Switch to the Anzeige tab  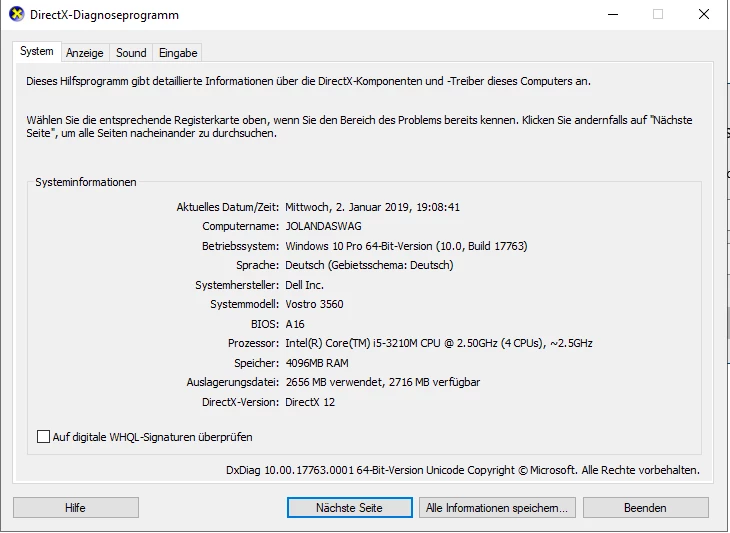click(x=85, y=53)
